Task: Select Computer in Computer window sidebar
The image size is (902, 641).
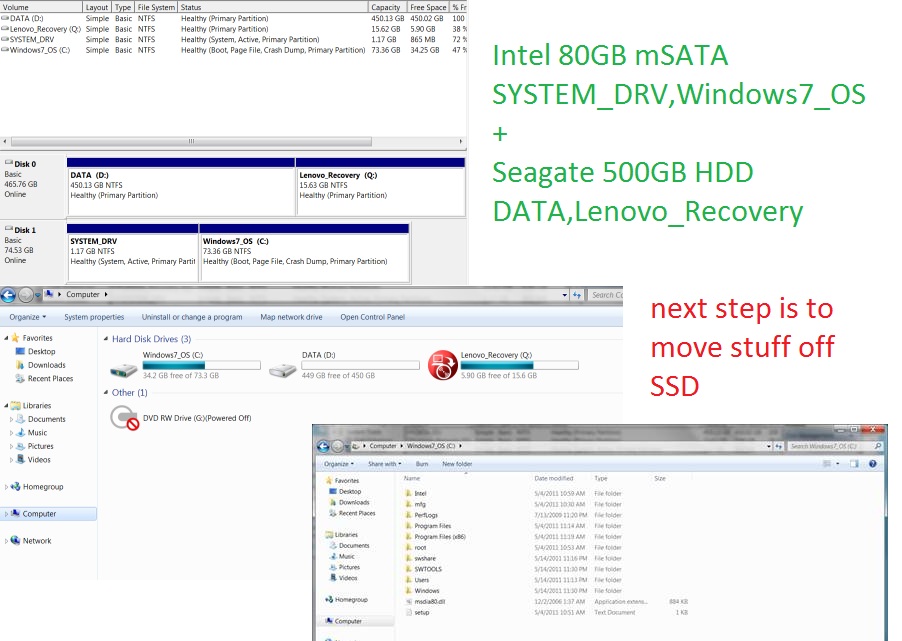Action: coord(48,514)
